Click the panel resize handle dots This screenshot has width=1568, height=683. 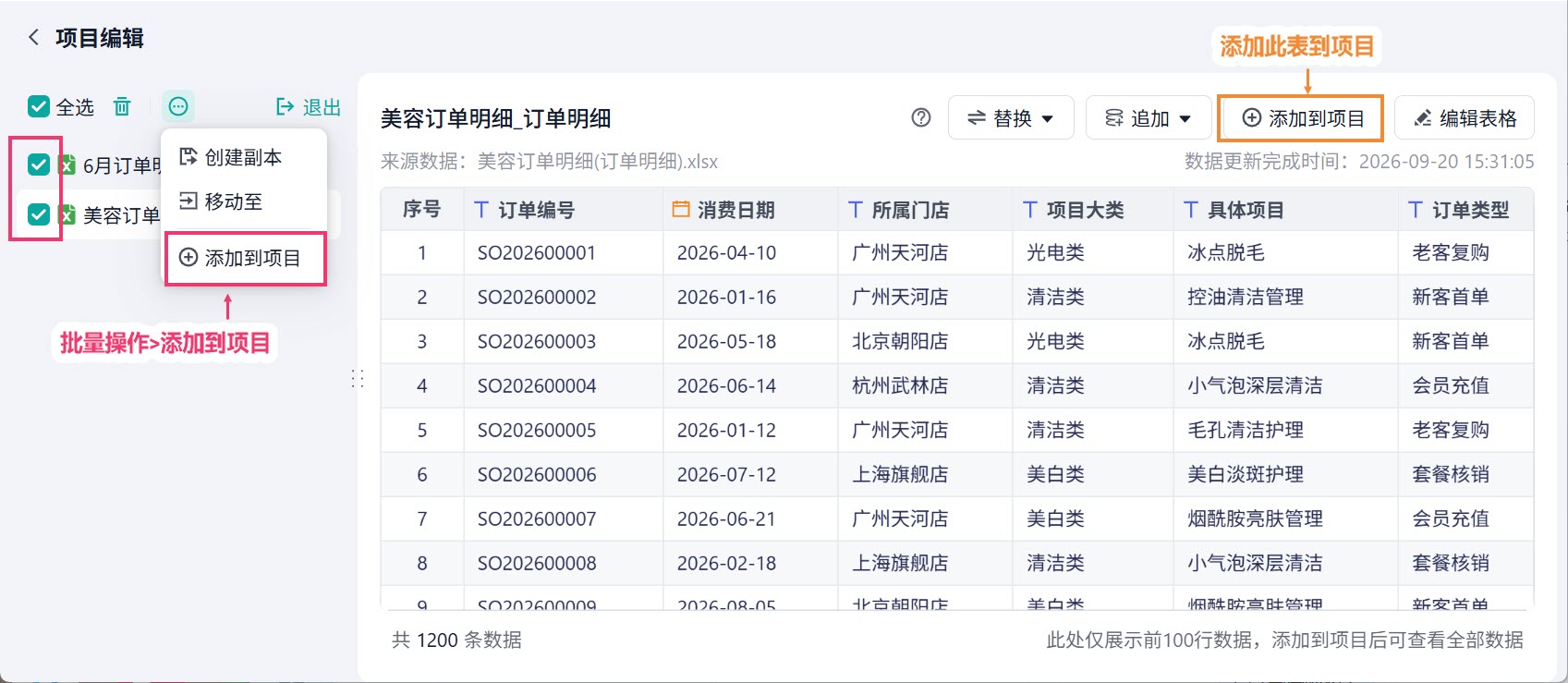[358, 379]
